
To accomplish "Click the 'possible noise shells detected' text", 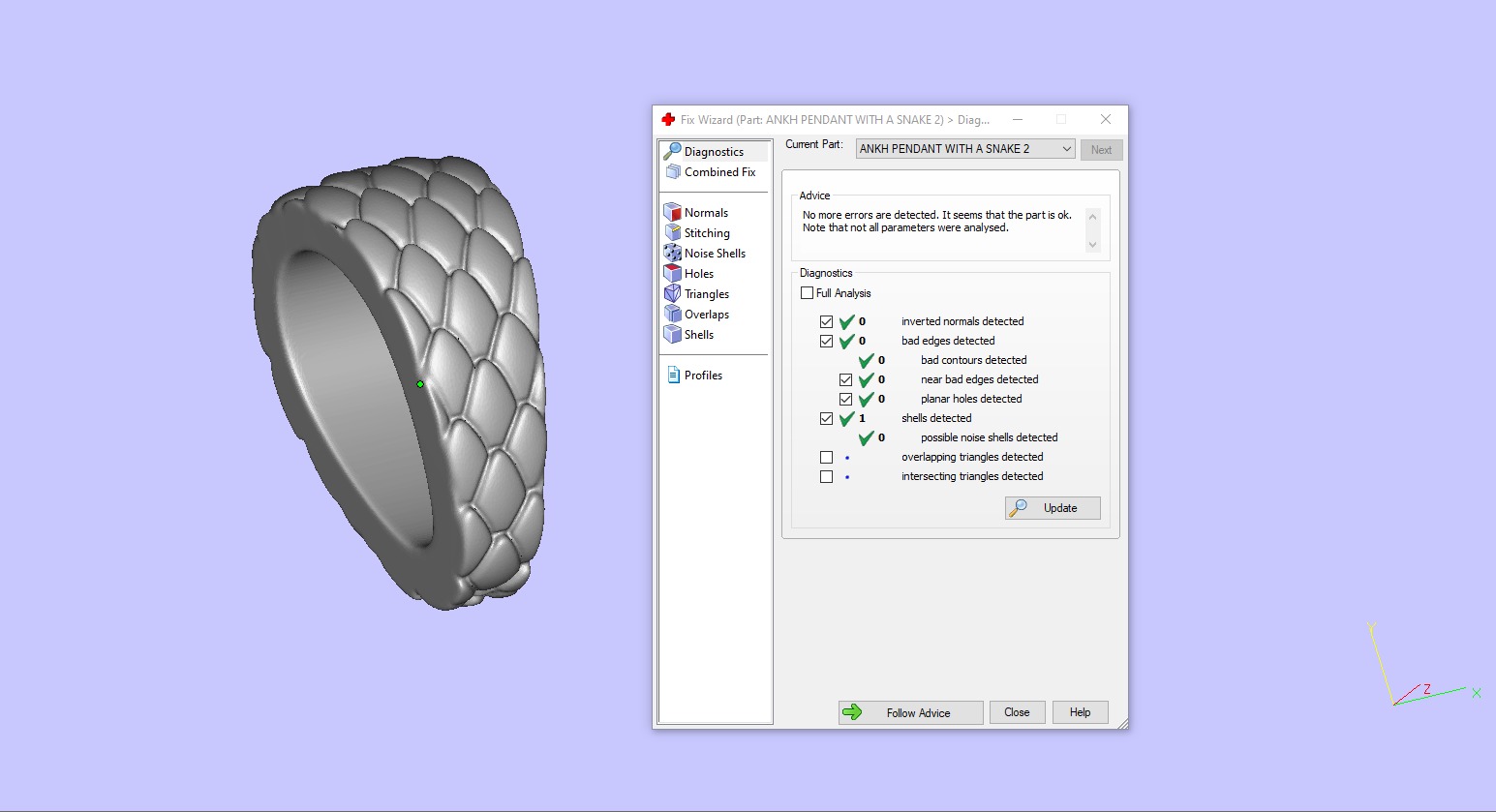I will tap(990, 437).
